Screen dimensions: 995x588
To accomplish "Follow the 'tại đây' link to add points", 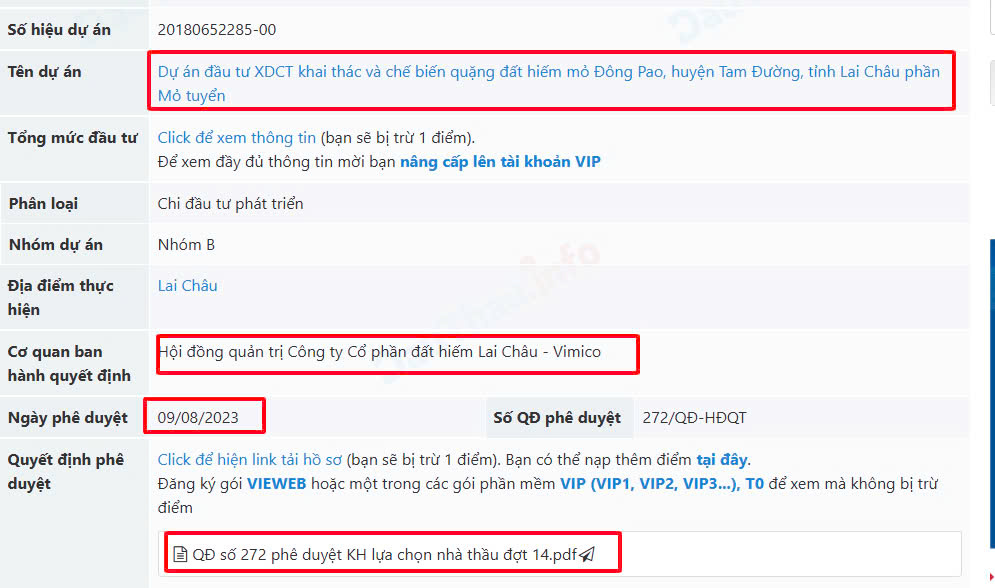I will tap(722, 459).
